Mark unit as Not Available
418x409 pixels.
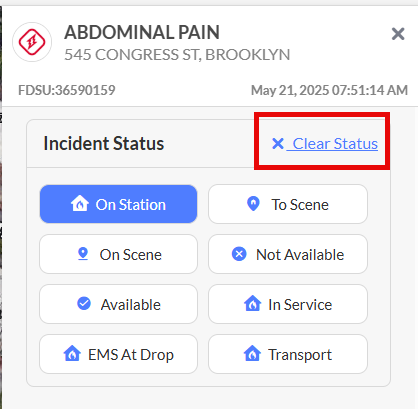coord(288,254)
